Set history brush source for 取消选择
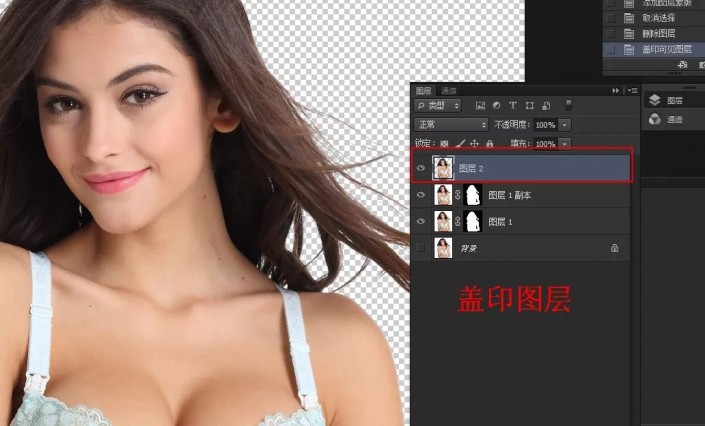Viewport: 705px width, 426px height. coord(610,18)
